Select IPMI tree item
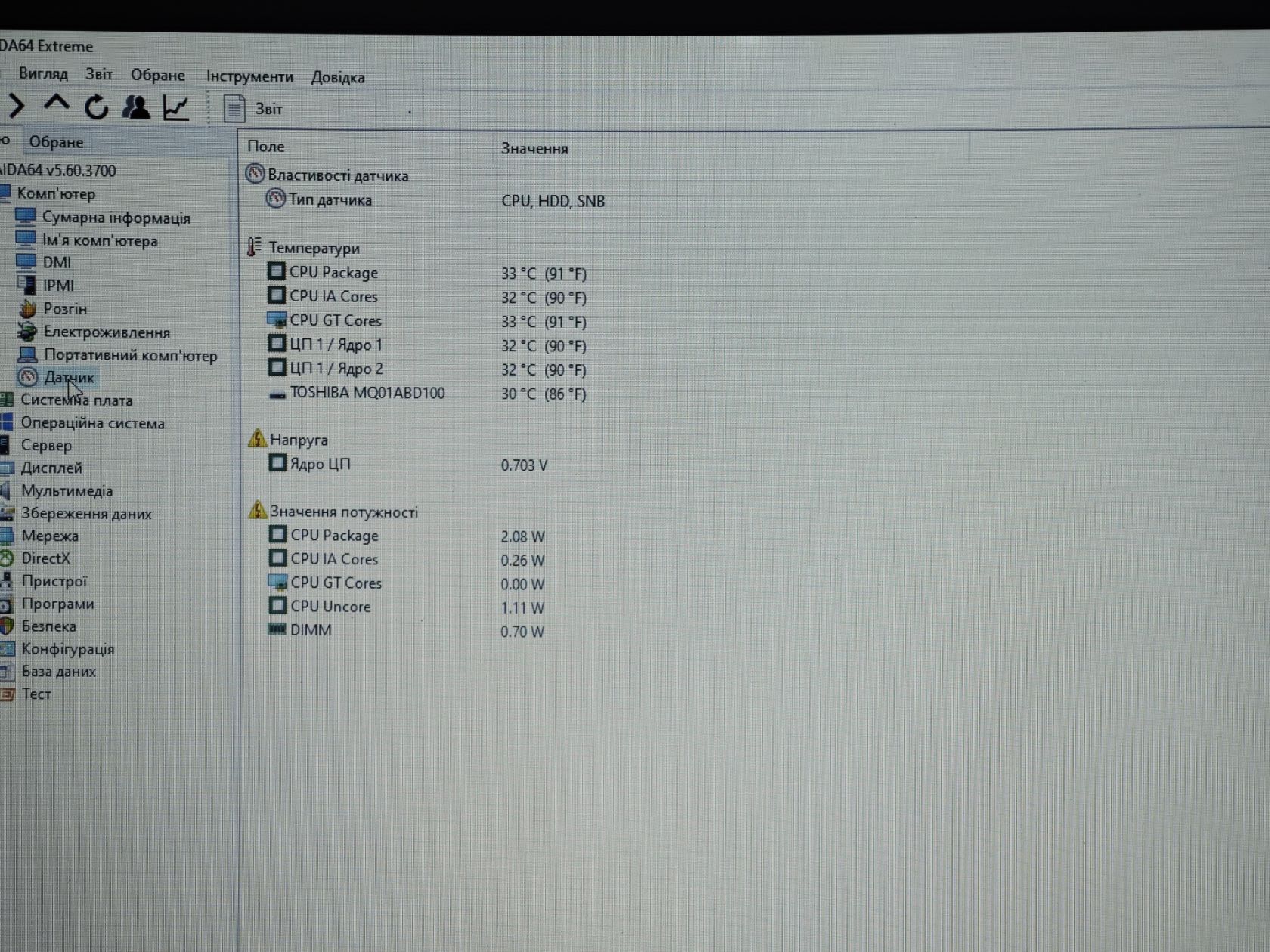The width and height of the screenshot is (1270, 952). [45, 285]
